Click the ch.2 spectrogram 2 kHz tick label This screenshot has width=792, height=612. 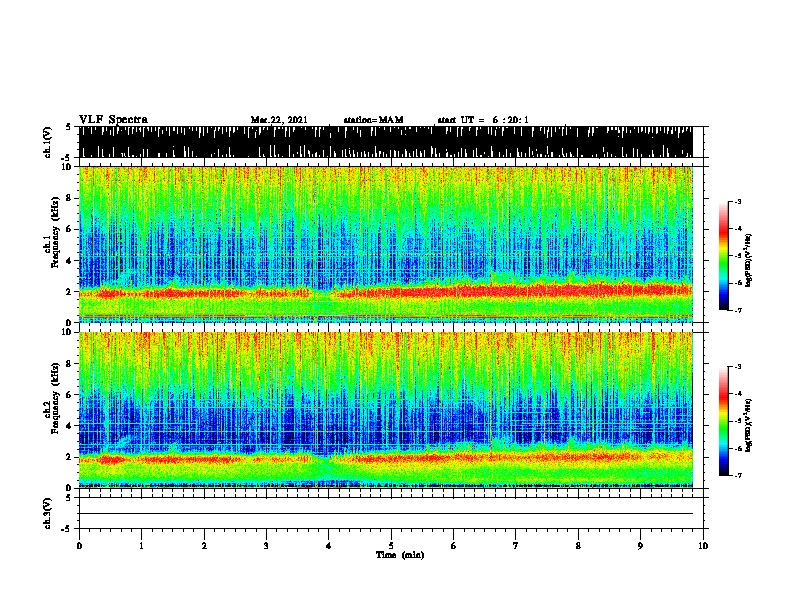coord(70,457)
